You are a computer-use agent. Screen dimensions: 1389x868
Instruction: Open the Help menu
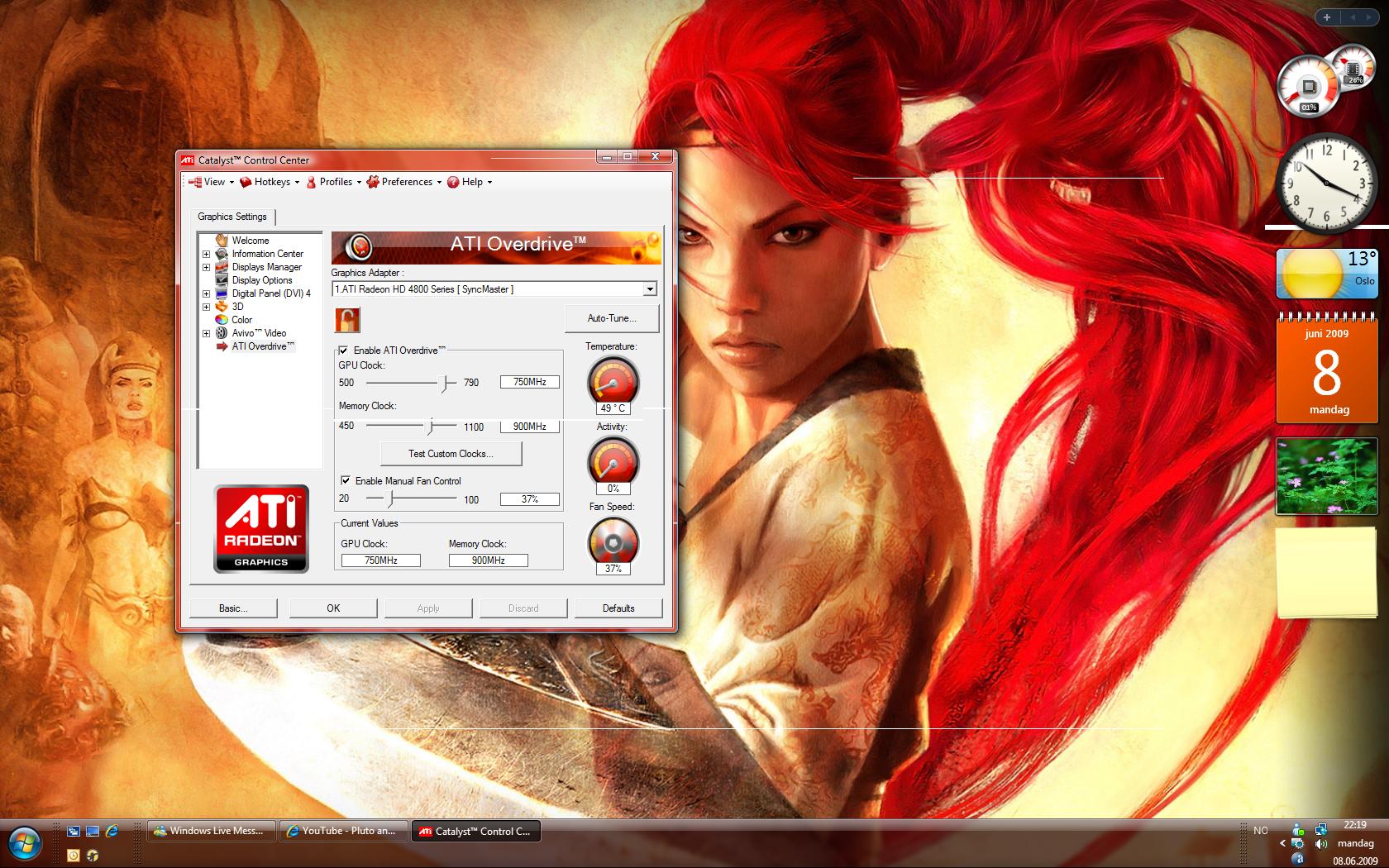point(470,182)
